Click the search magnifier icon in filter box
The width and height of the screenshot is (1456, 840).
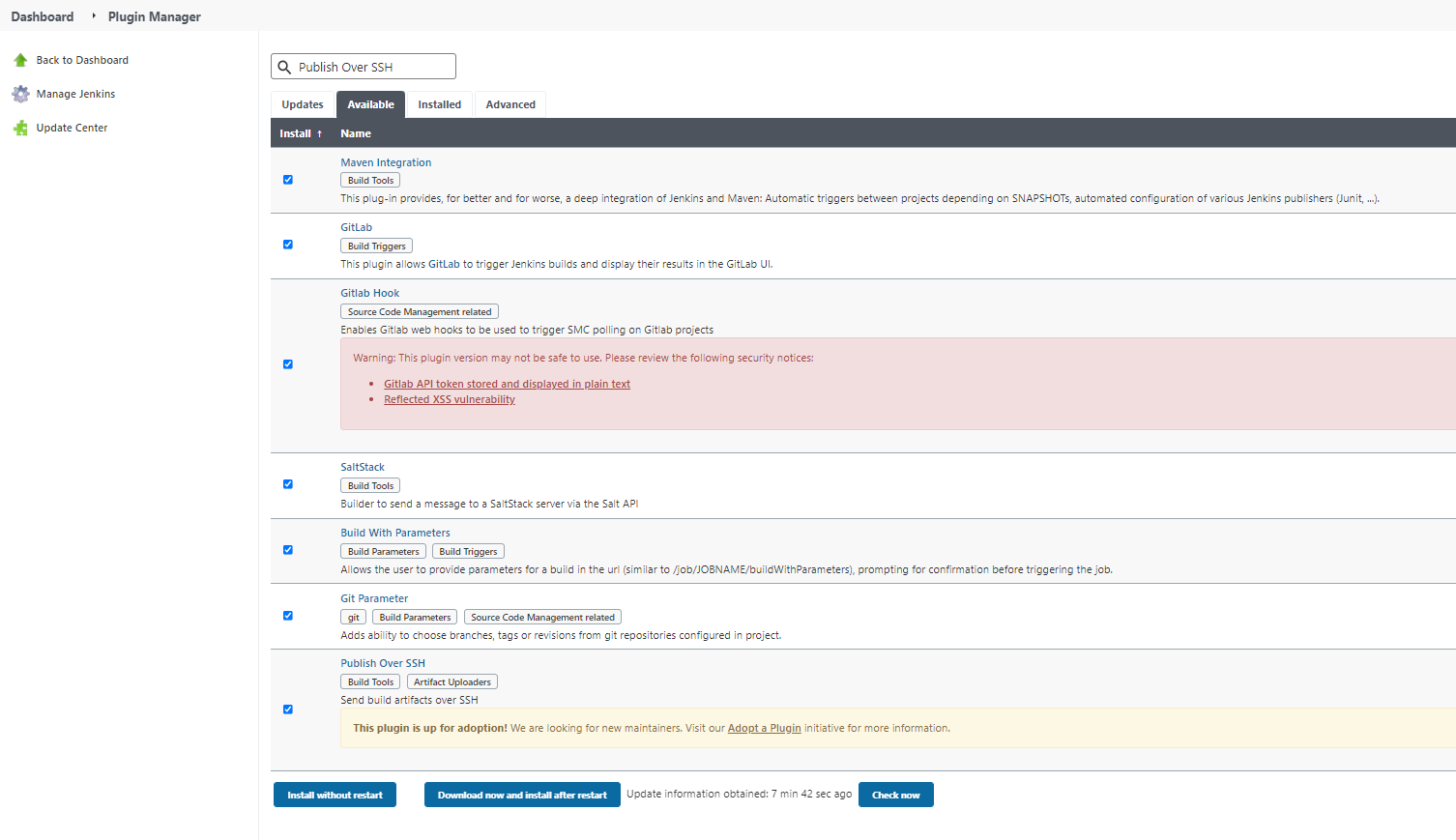(284, 67)
